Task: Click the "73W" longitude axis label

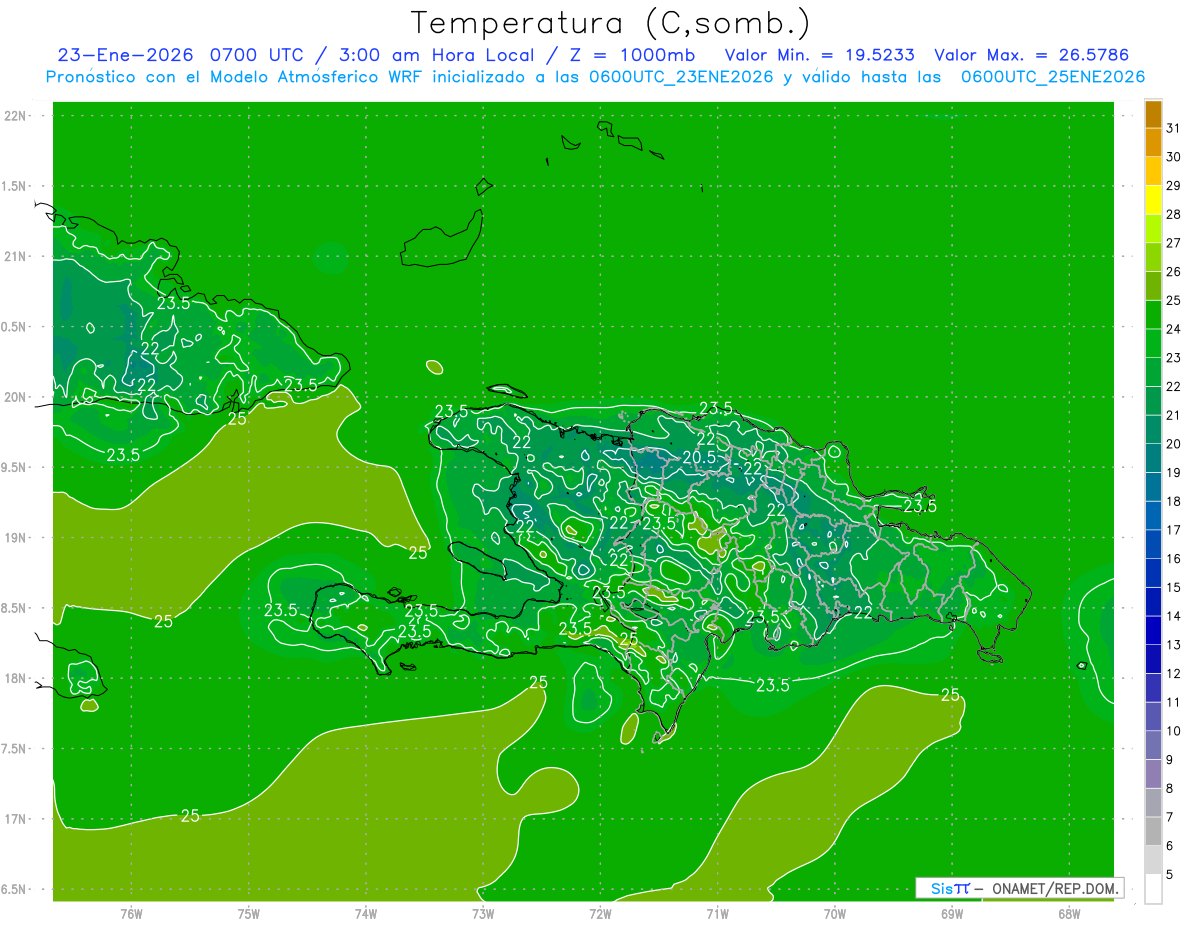Action: 483,913
